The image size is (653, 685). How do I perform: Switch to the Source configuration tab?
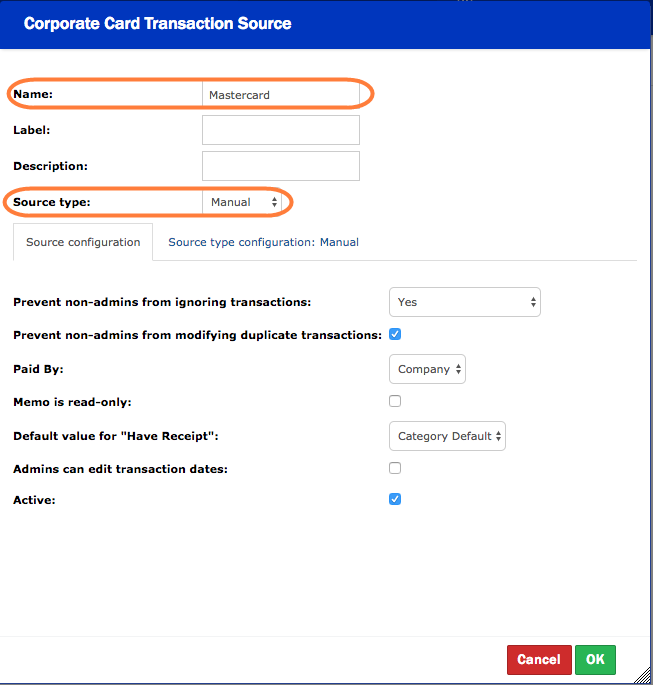83,242
